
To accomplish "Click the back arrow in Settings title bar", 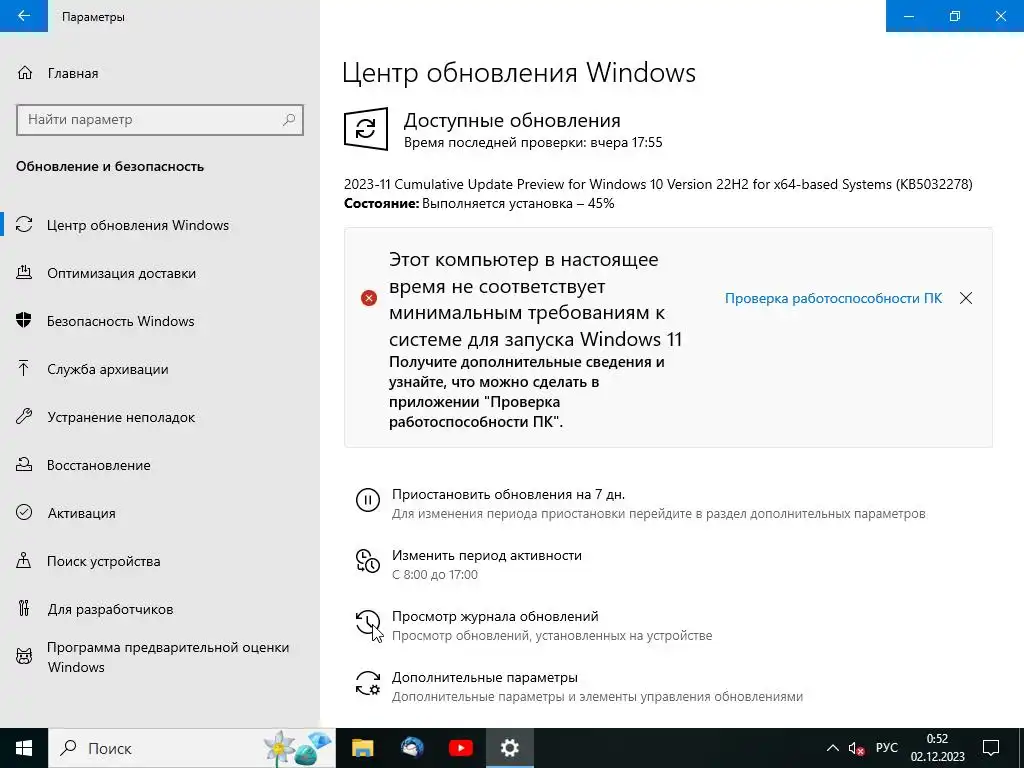I will coord(24,16).
